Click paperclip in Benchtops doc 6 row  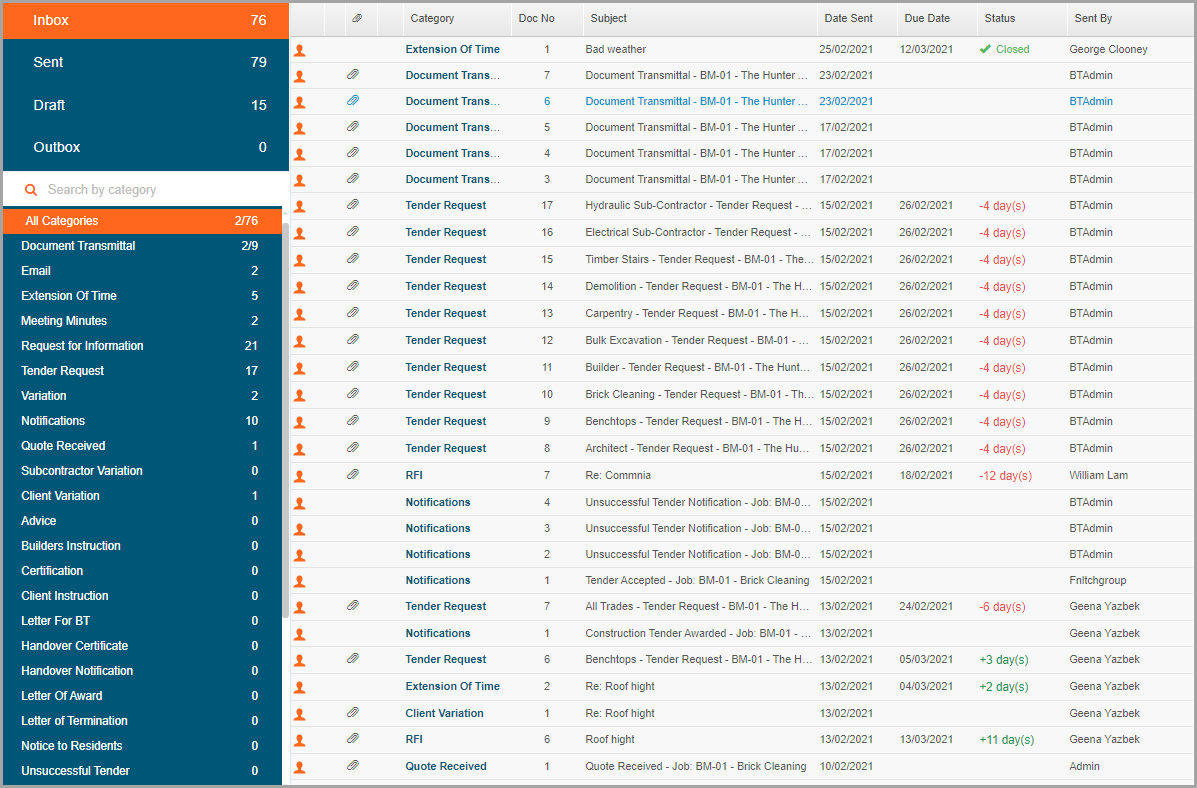point(353,658)
